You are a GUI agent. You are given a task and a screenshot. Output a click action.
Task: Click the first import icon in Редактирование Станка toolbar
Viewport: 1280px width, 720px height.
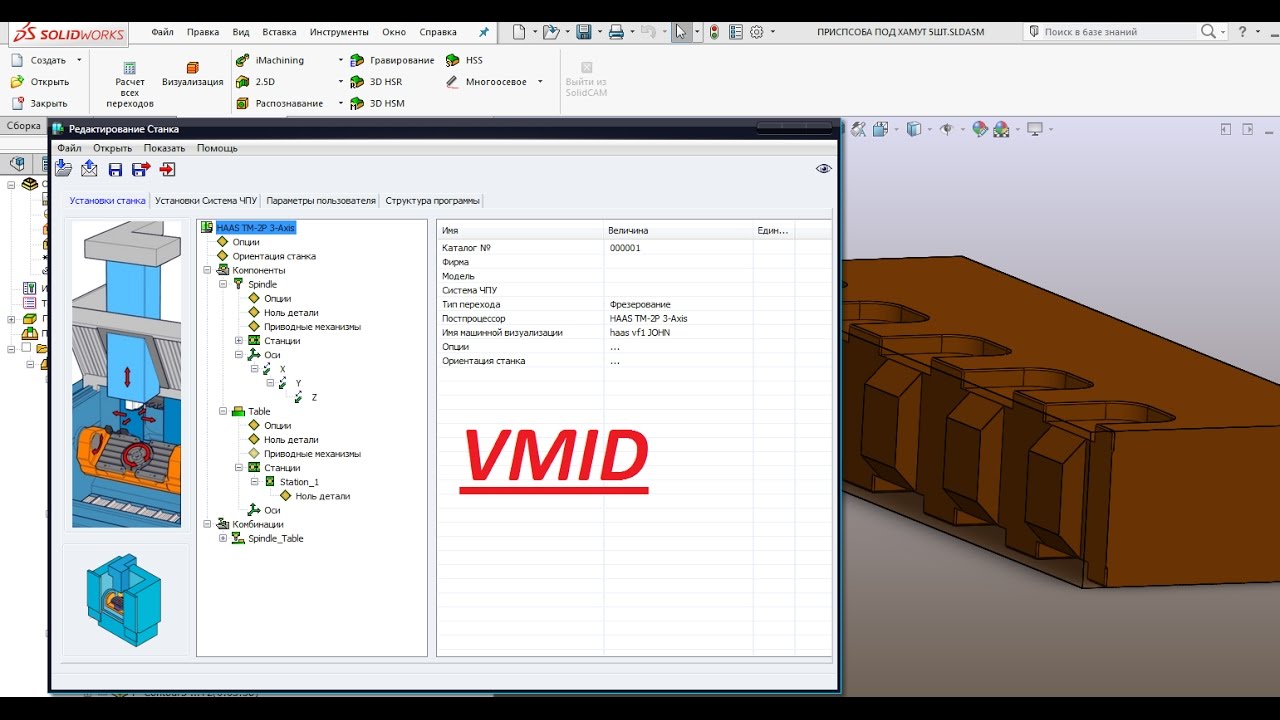tap(63, 169)
